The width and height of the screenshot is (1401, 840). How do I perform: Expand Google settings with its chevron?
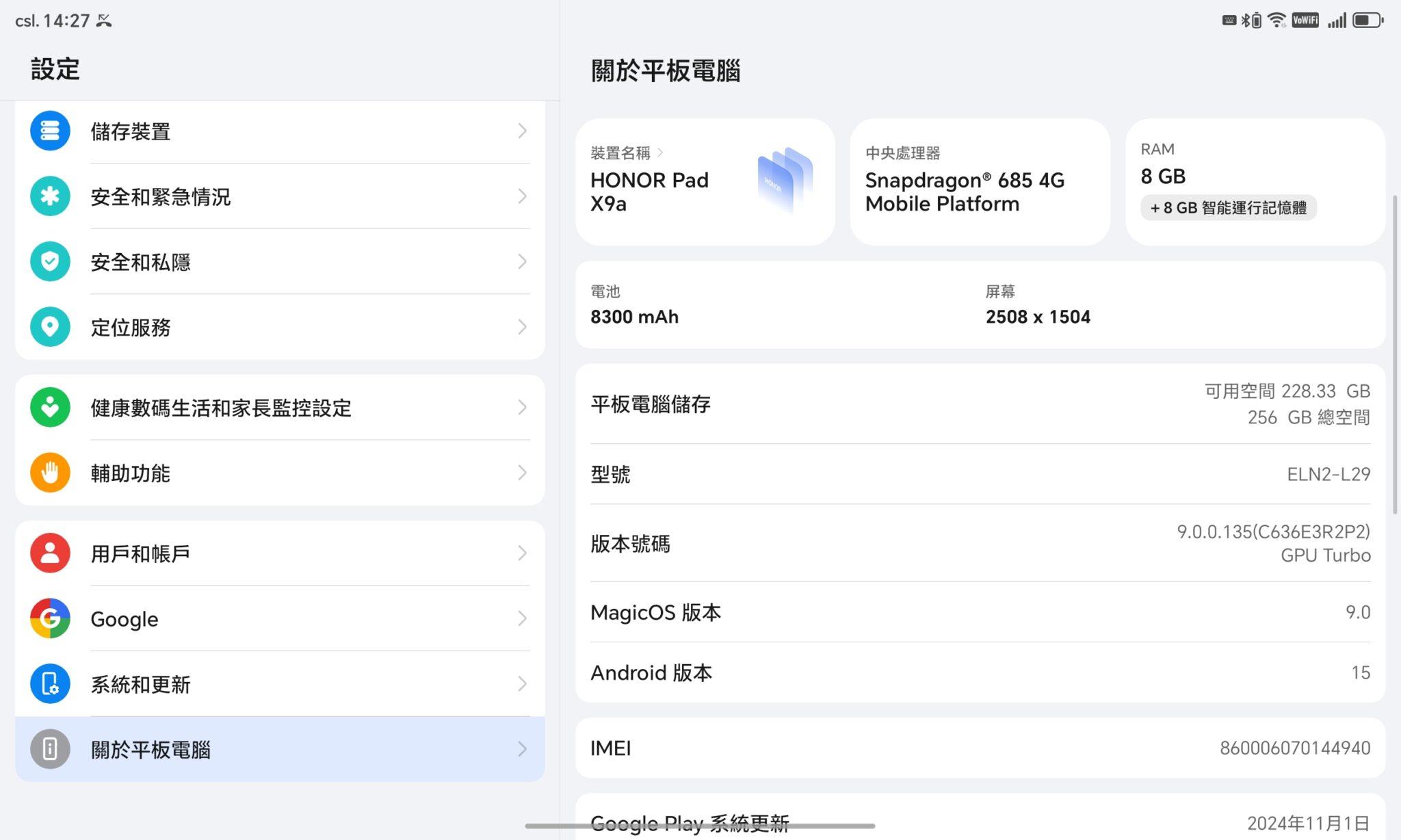coord(522,618)
